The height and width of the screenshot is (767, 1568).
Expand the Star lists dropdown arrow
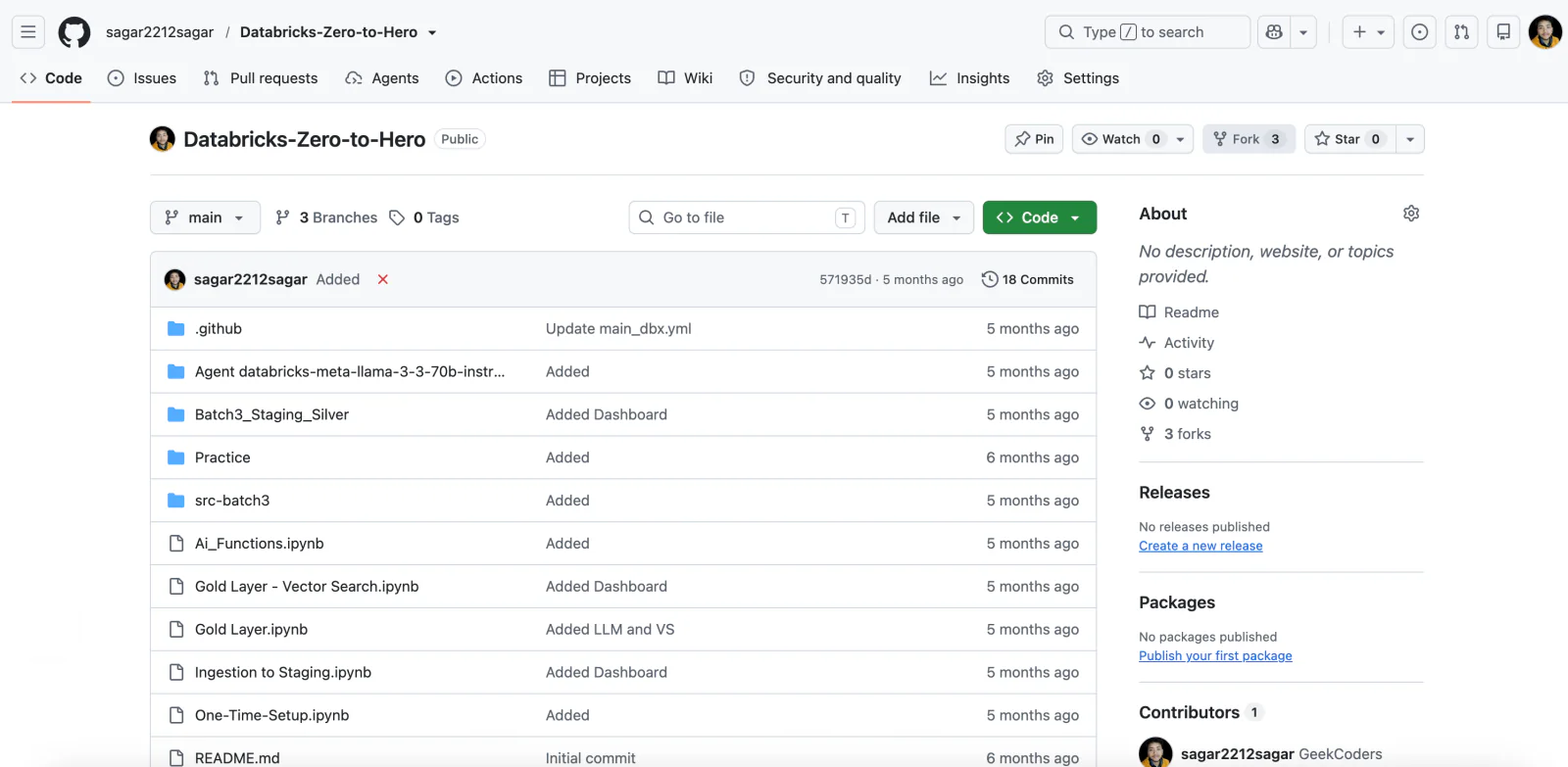(x=1410, y=139)
